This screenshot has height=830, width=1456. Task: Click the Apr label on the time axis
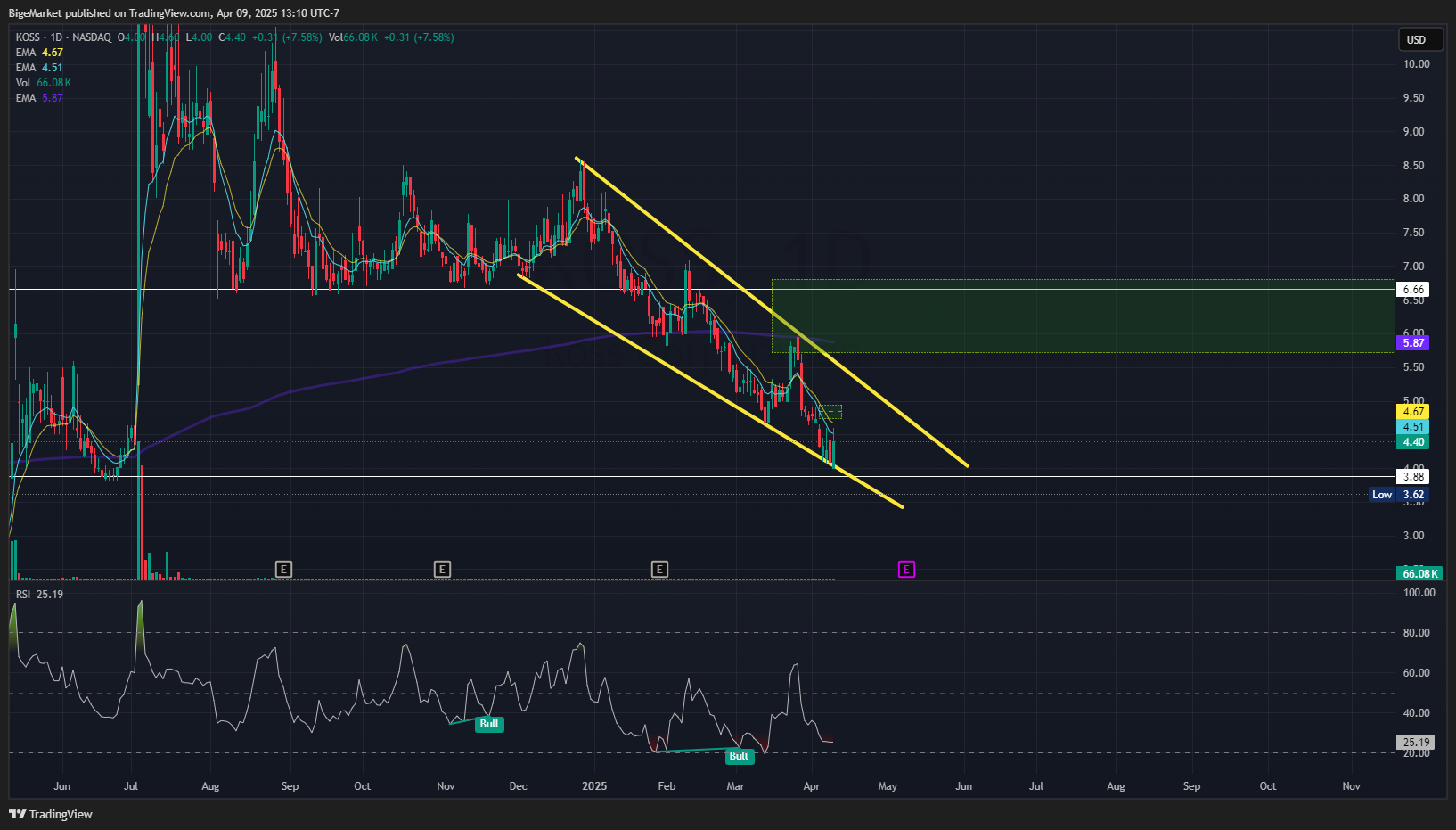pos(811,786)
